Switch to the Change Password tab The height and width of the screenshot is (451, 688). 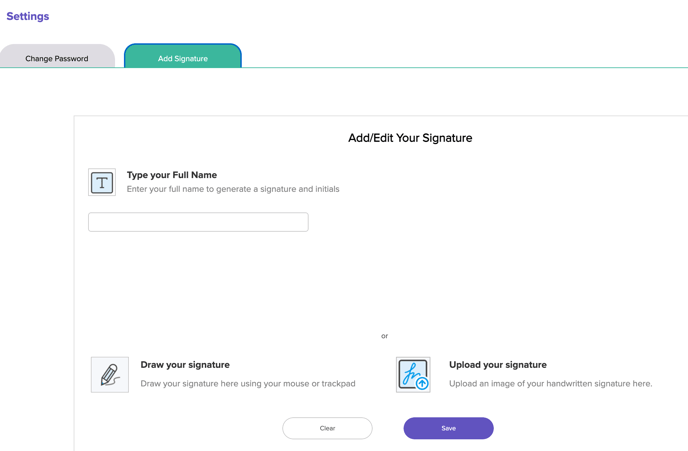57,58
